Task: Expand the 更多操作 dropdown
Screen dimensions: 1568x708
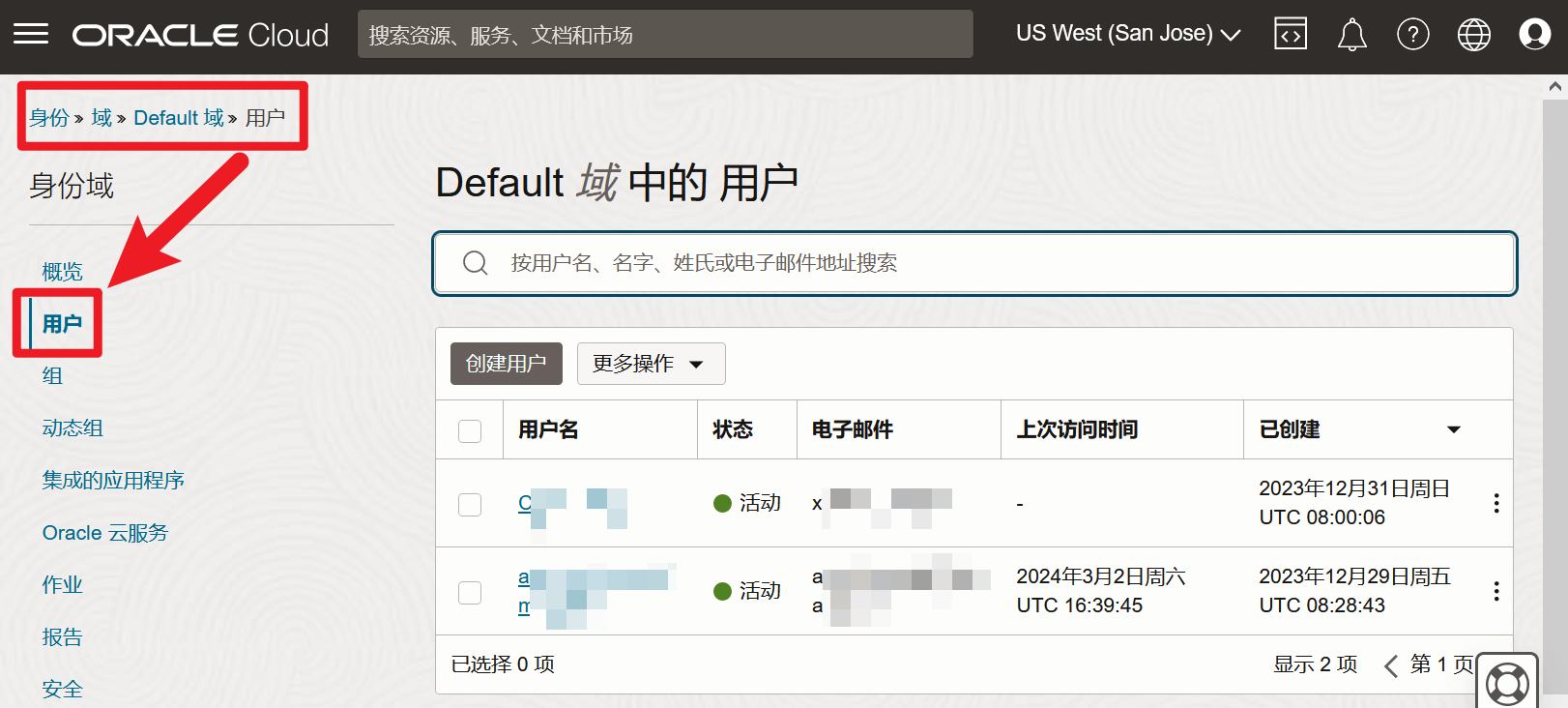Action: pyautogui.click(x=651, y=364)
